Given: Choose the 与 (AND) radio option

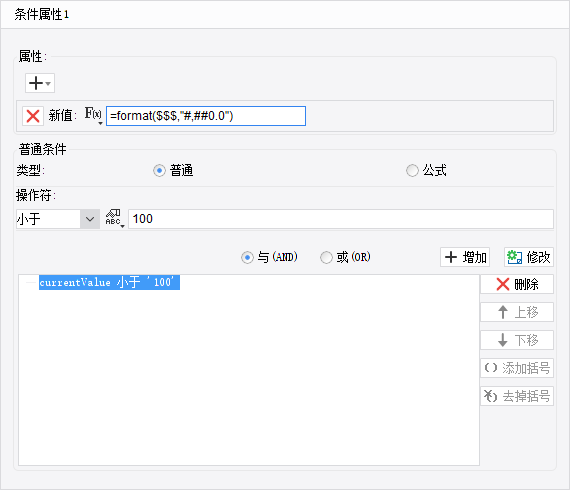Looking at the screenshot, I should [x=247, y=257].
